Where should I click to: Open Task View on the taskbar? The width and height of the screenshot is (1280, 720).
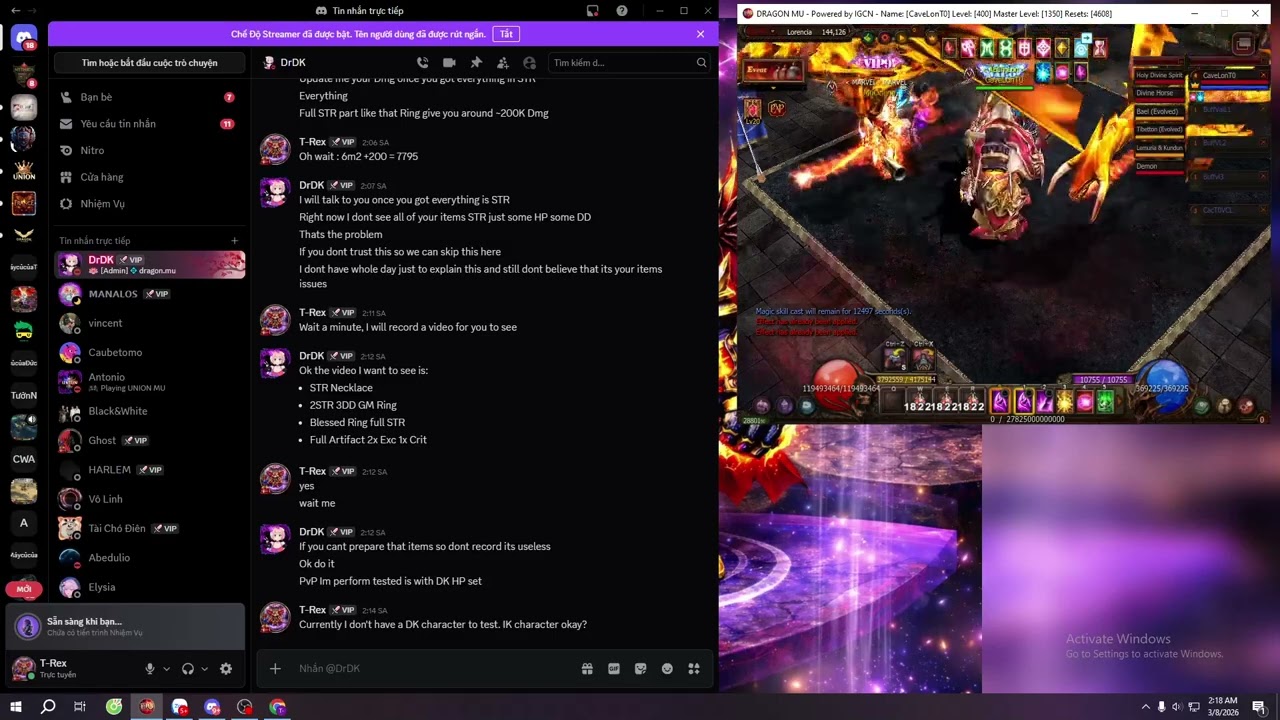80,707
